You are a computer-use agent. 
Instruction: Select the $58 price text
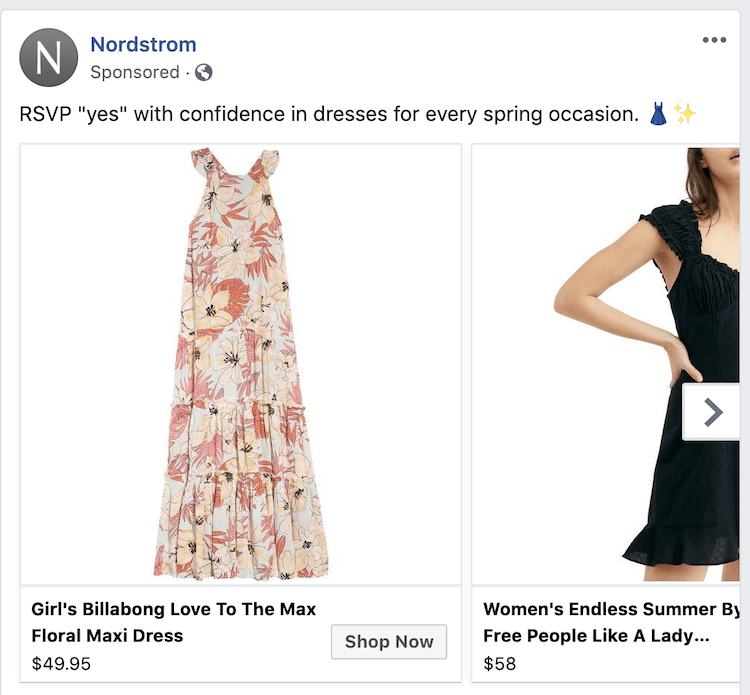(499, 664)
